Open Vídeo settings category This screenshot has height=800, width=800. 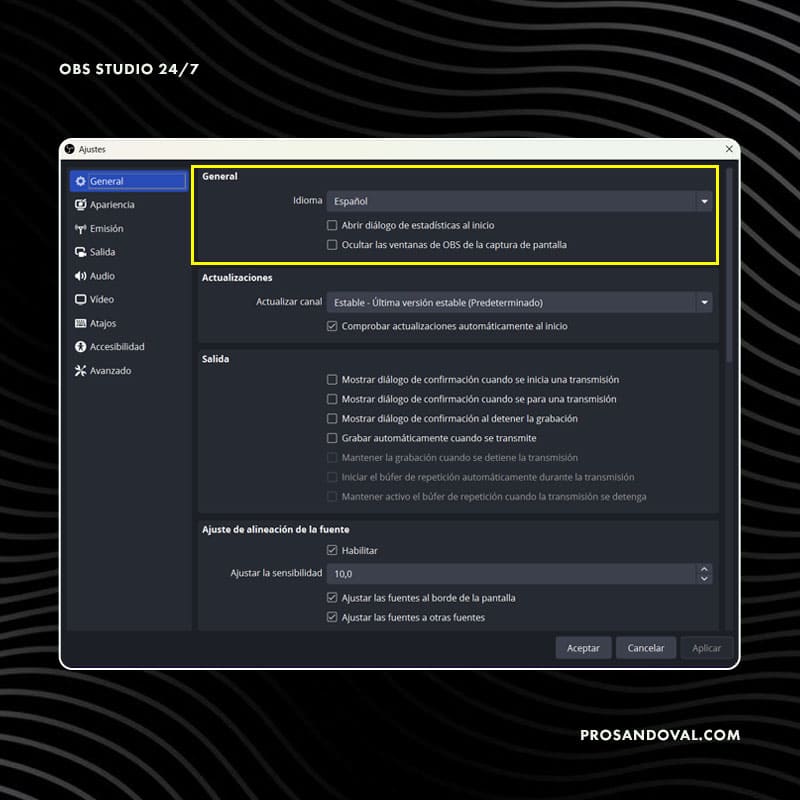click(x=129, y=299)
